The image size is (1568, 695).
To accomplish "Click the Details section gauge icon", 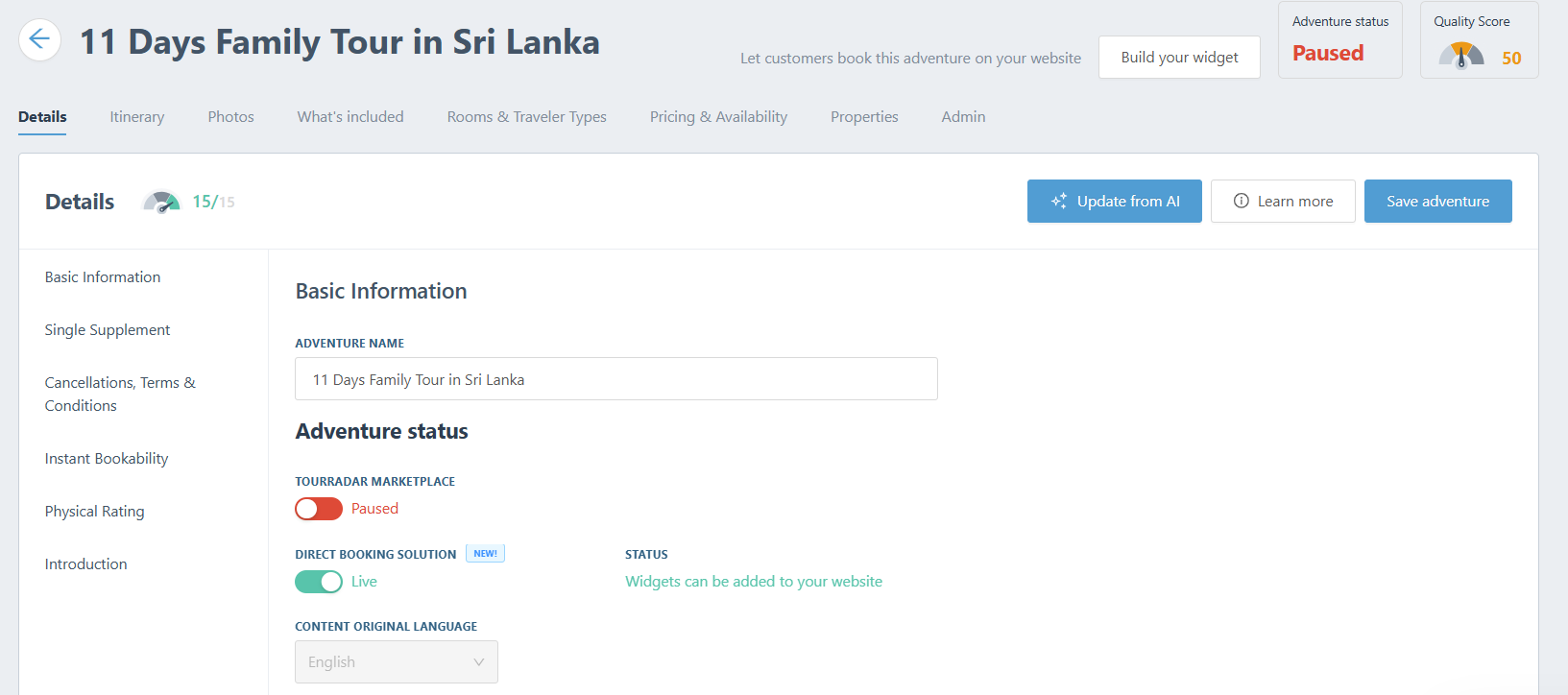I will [161, 202].
